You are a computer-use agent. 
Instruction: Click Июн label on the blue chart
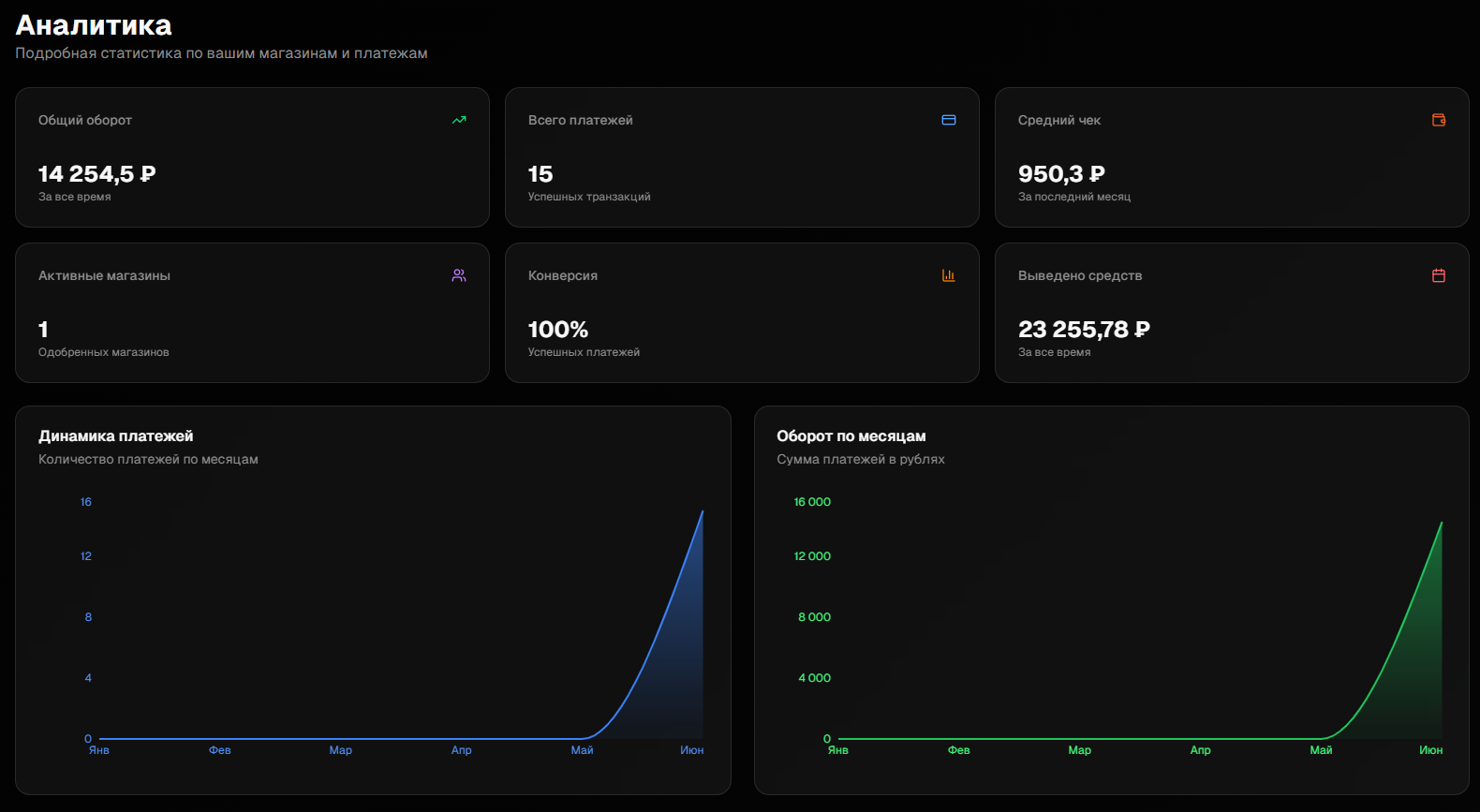(x=692, y=750)
